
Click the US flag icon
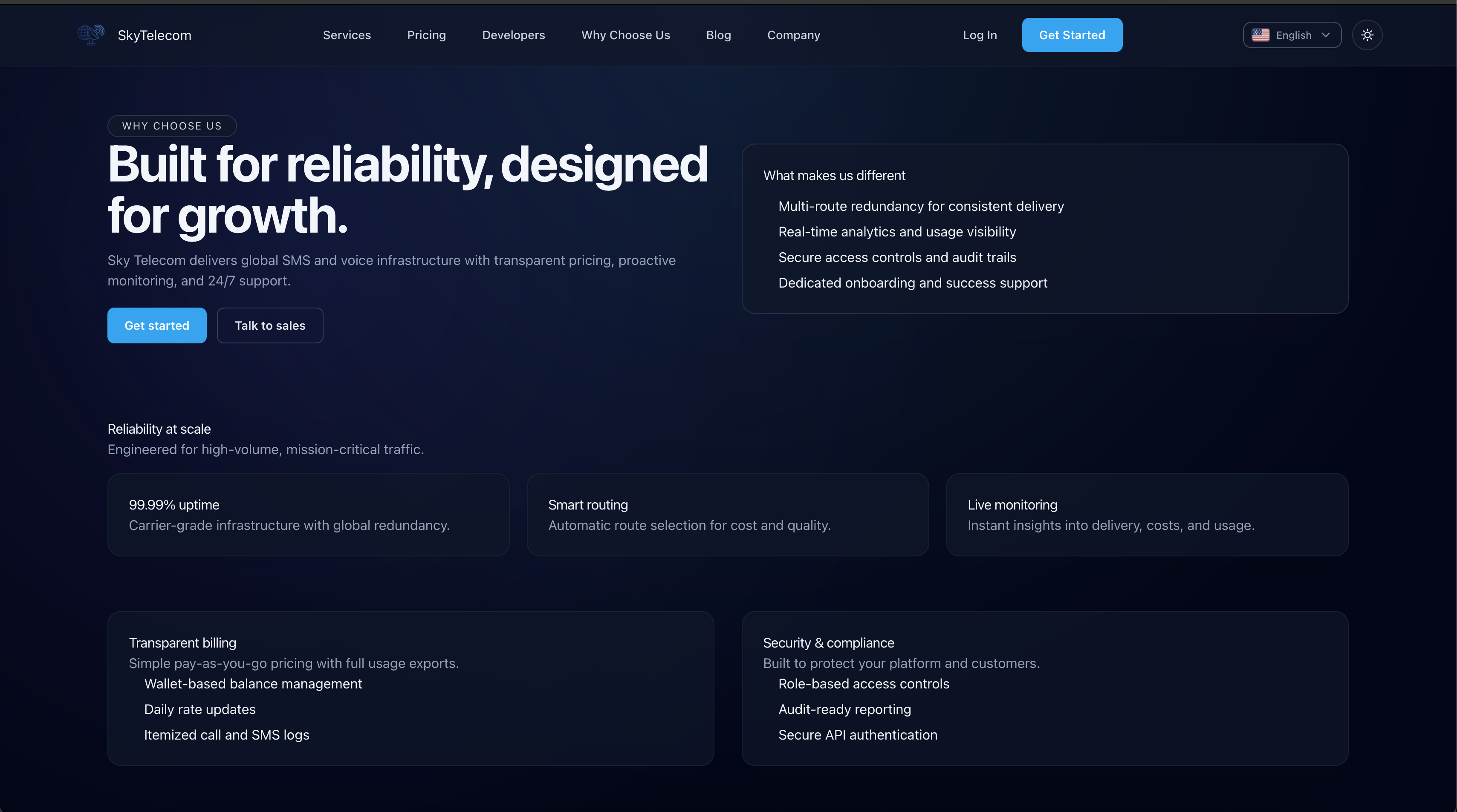[x=1261, y=35]
